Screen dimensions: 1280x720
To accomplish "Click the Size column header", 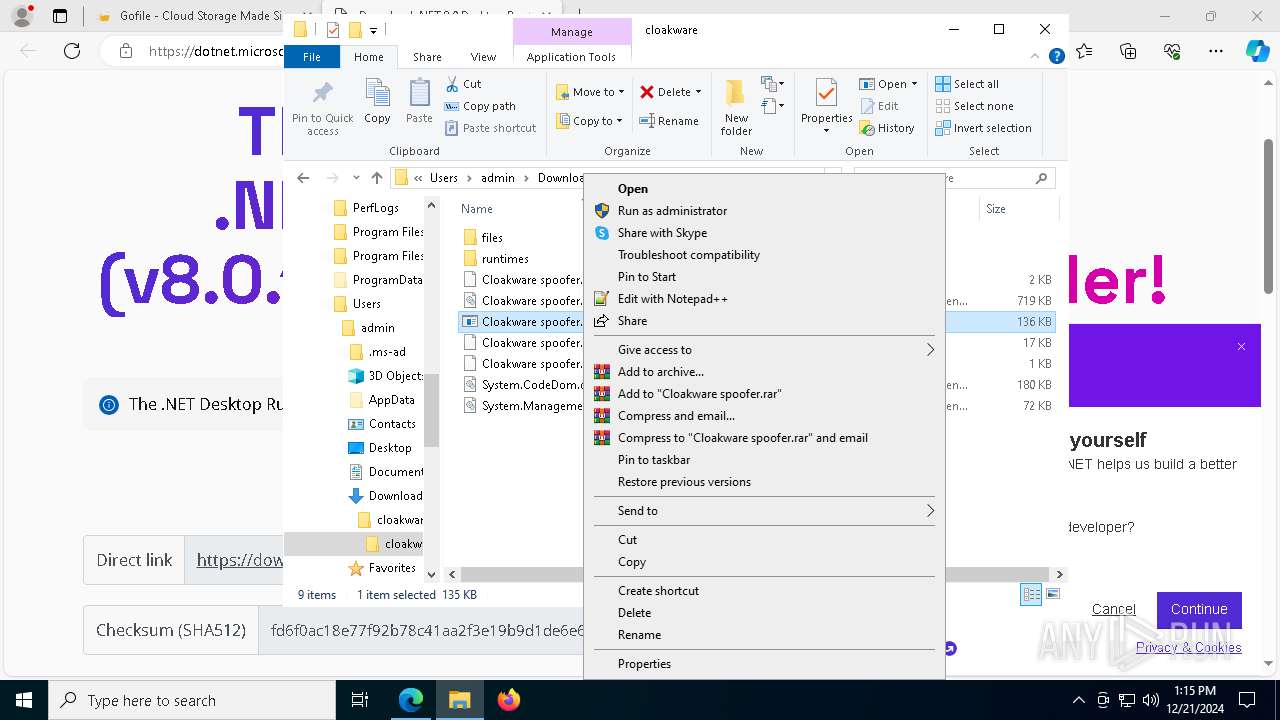I will click(996, 209).
